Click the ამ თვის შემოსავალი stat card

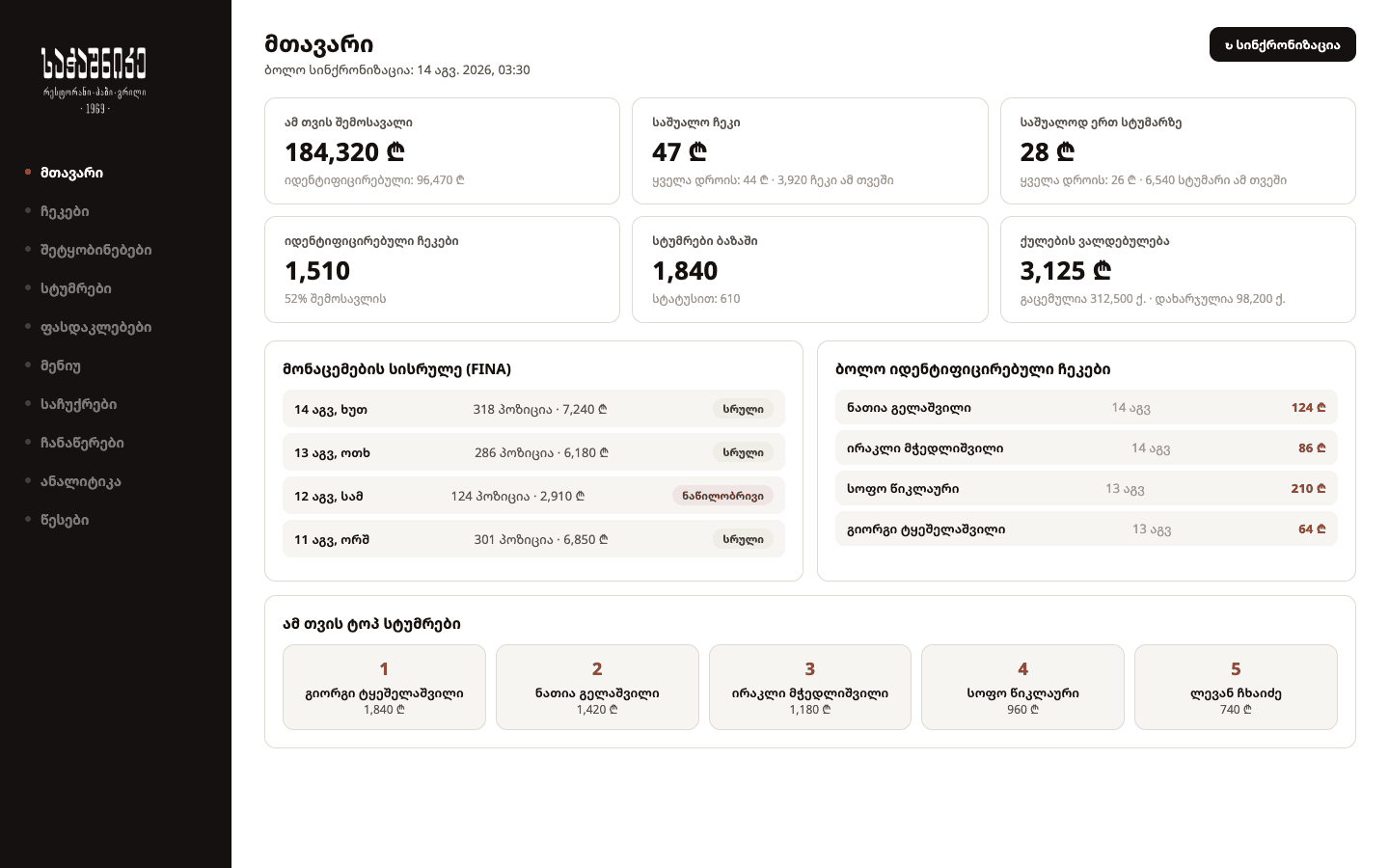pos(442,150)
